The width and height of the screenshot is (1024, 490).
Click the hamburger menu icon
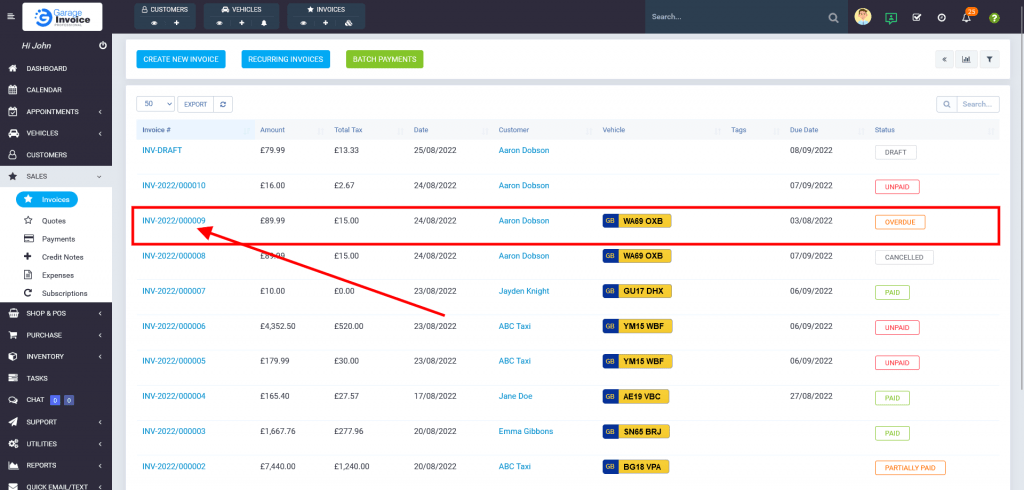point(11,17)
